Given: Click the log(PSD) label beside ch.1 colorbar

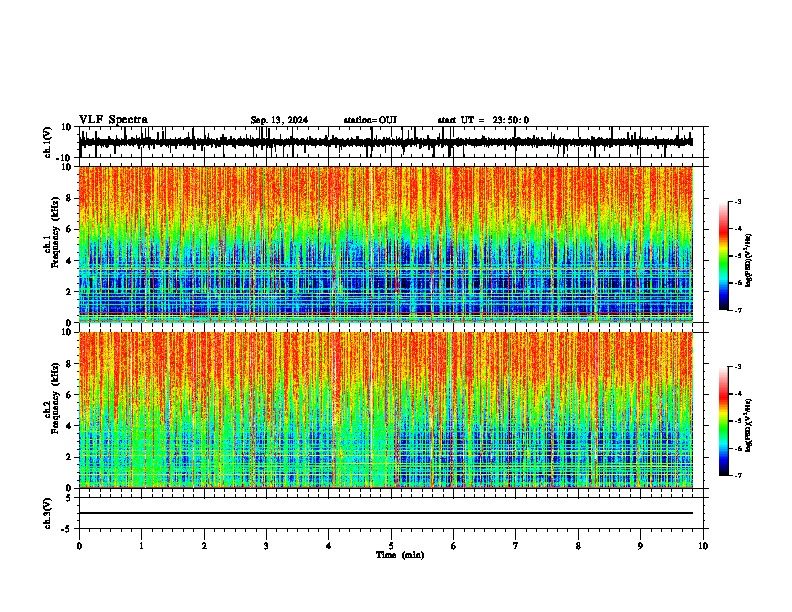Looking at the screenshot, I should [x=749, y=260].
